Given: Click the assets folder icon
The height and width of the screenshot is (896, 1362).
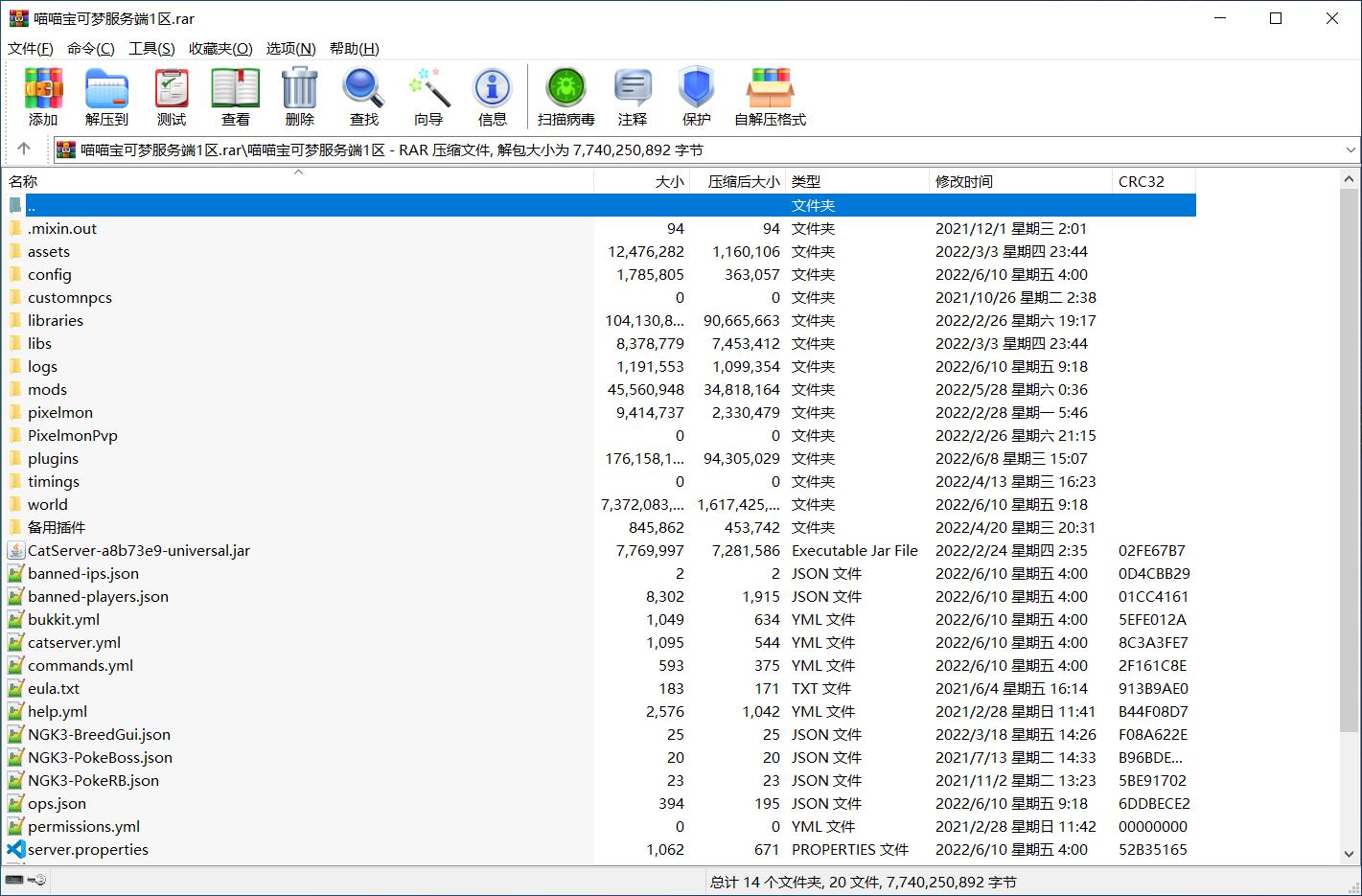Looking at the screenshot, I should click(15, 251).
